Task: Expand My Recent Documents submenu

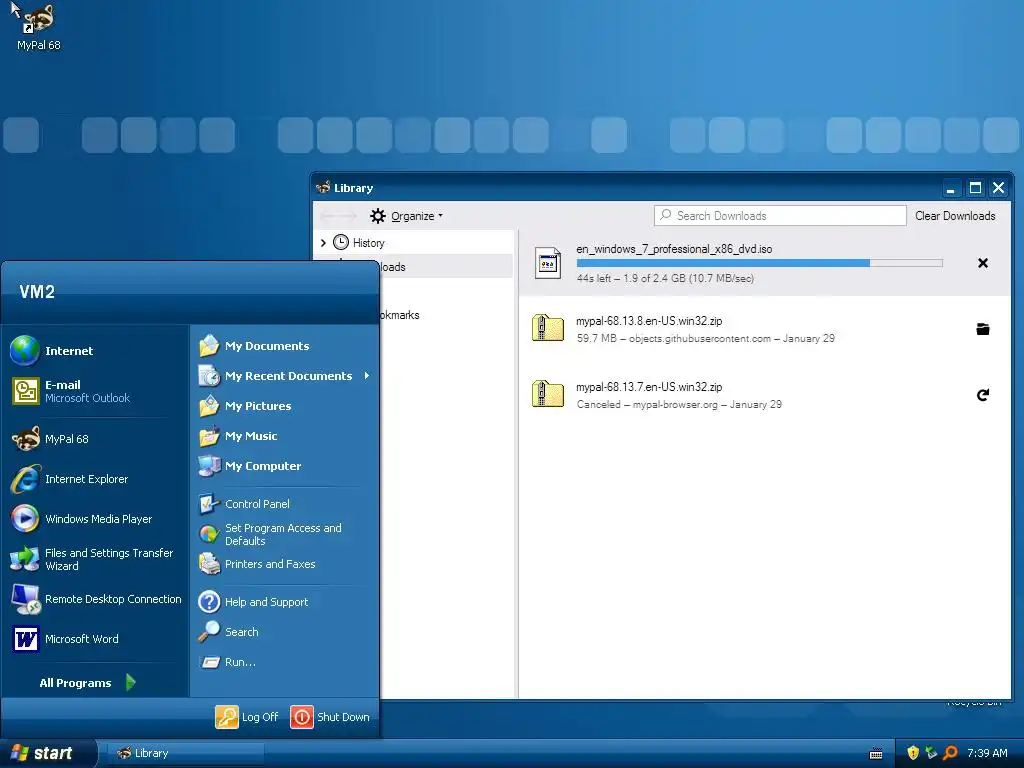Action: point(367,376)
